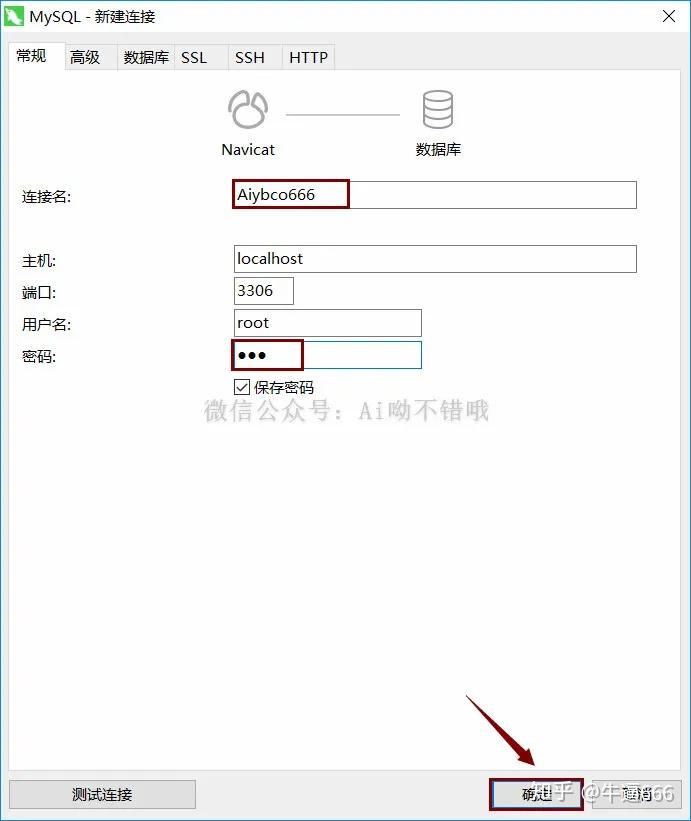Switch to the 高级 tab

(85, 57)
